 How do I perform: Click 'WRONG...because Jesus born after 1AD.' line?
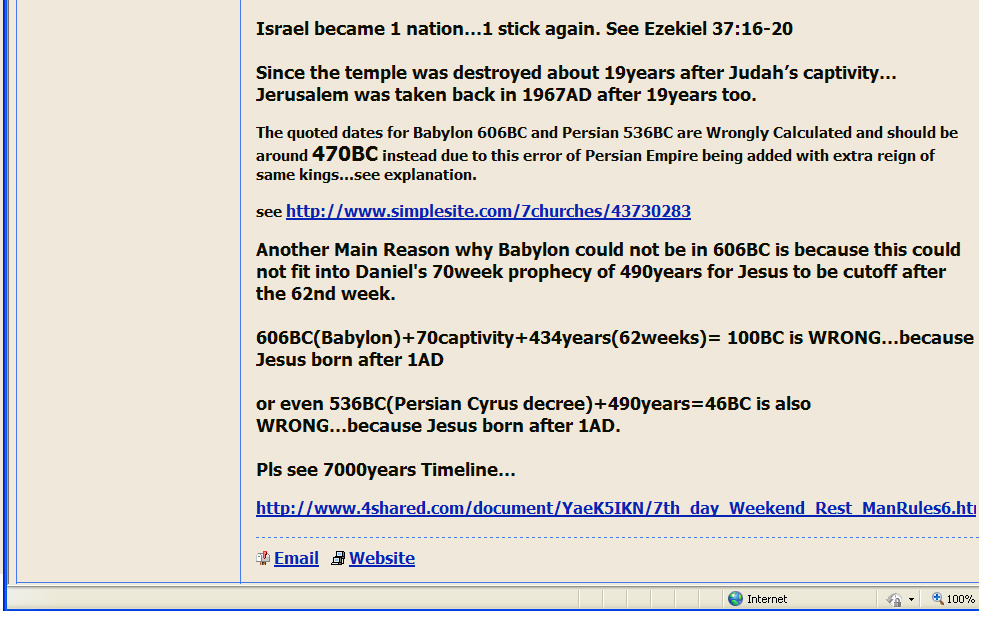click(438, 426)
